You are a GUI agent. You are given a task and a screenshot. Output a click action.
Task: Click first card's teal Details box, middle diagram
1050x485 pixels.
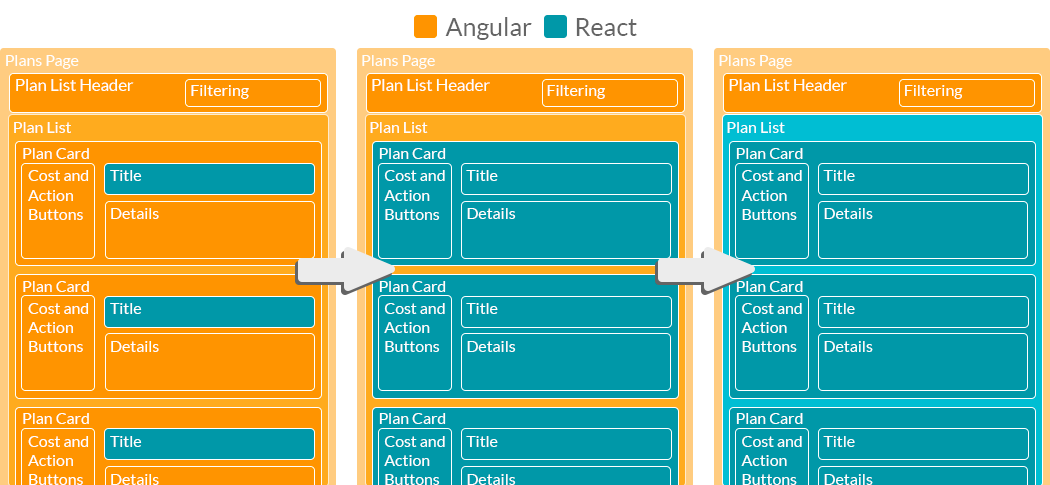567,230
